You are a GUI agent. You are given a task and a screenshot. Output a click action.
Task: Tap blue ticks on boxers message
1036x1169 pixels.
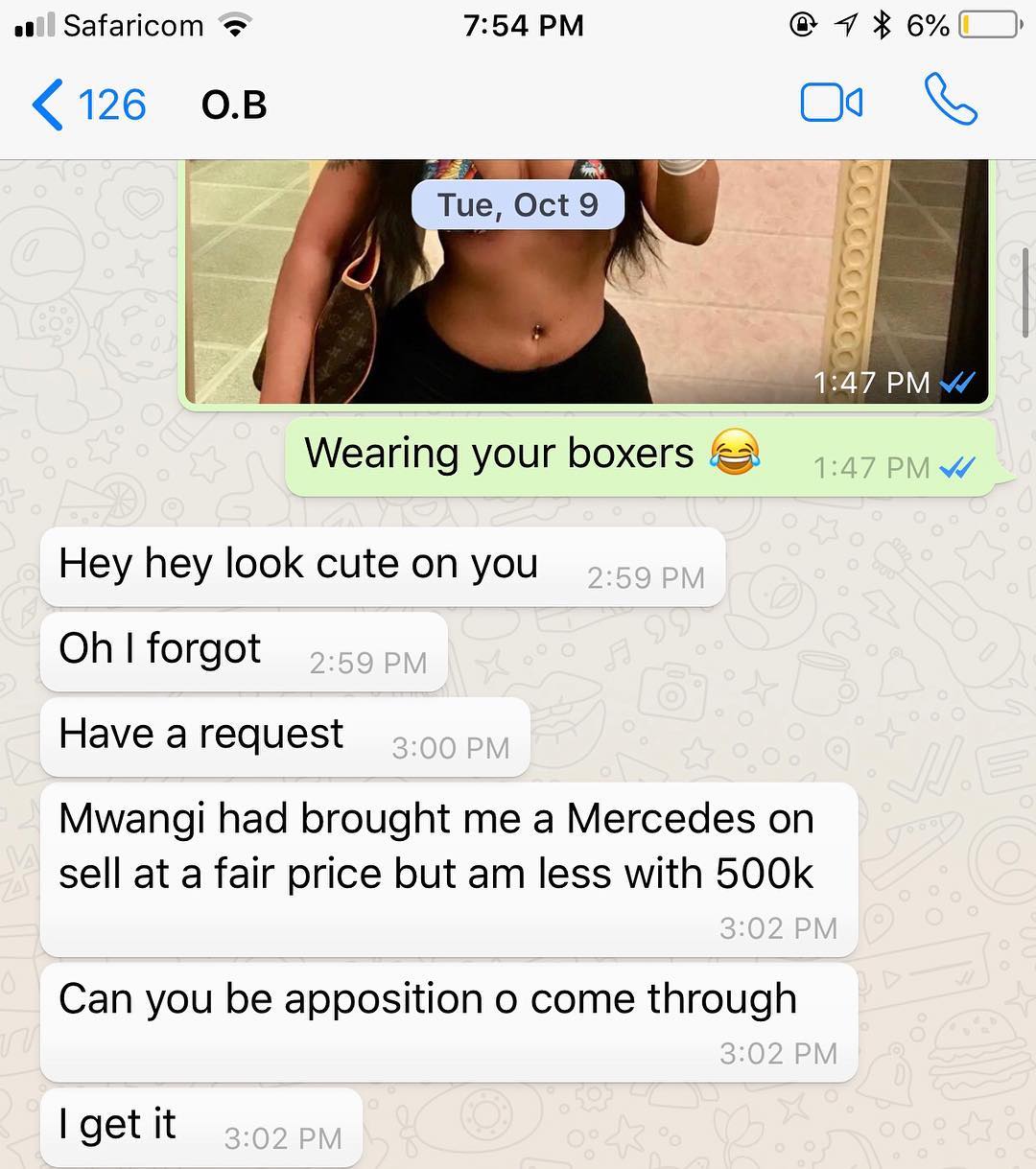[x=957, y=468]
